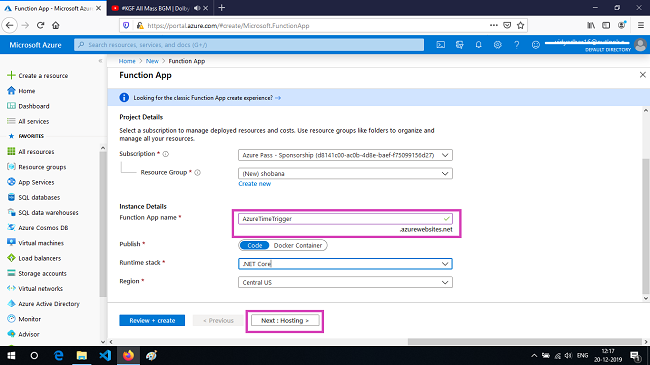Image resolution: width=650 pixels, height=365 pixels.
Task: Open App Services in the sidebar
Action: pyautogui.click(x=36, y=182)
